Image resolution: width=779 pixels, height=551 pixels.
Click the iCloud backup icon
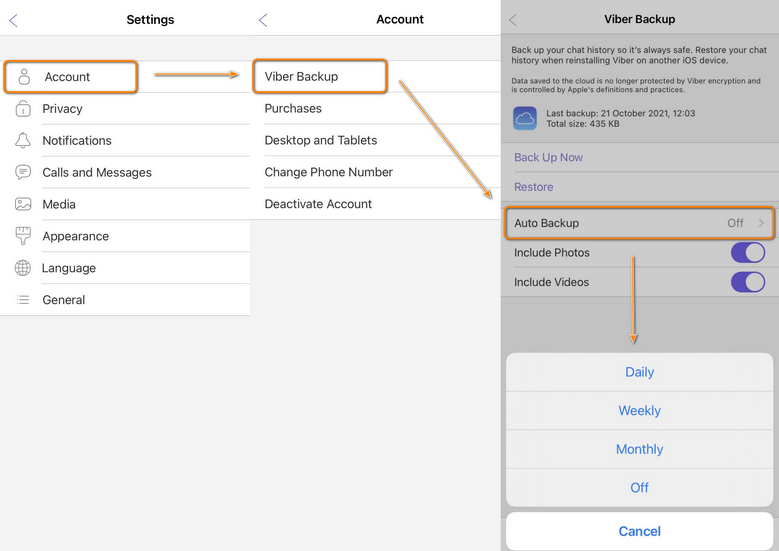(525, 118)
